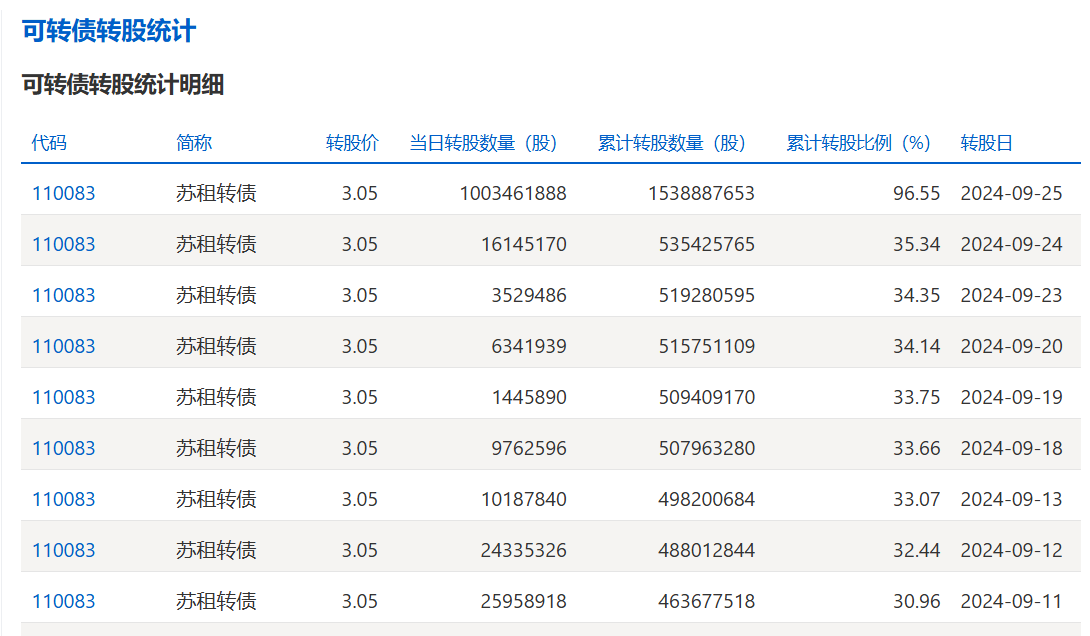Select daily conversion value 10187840
This screenshot has width=1090, height=636.
tap(524, 499)
